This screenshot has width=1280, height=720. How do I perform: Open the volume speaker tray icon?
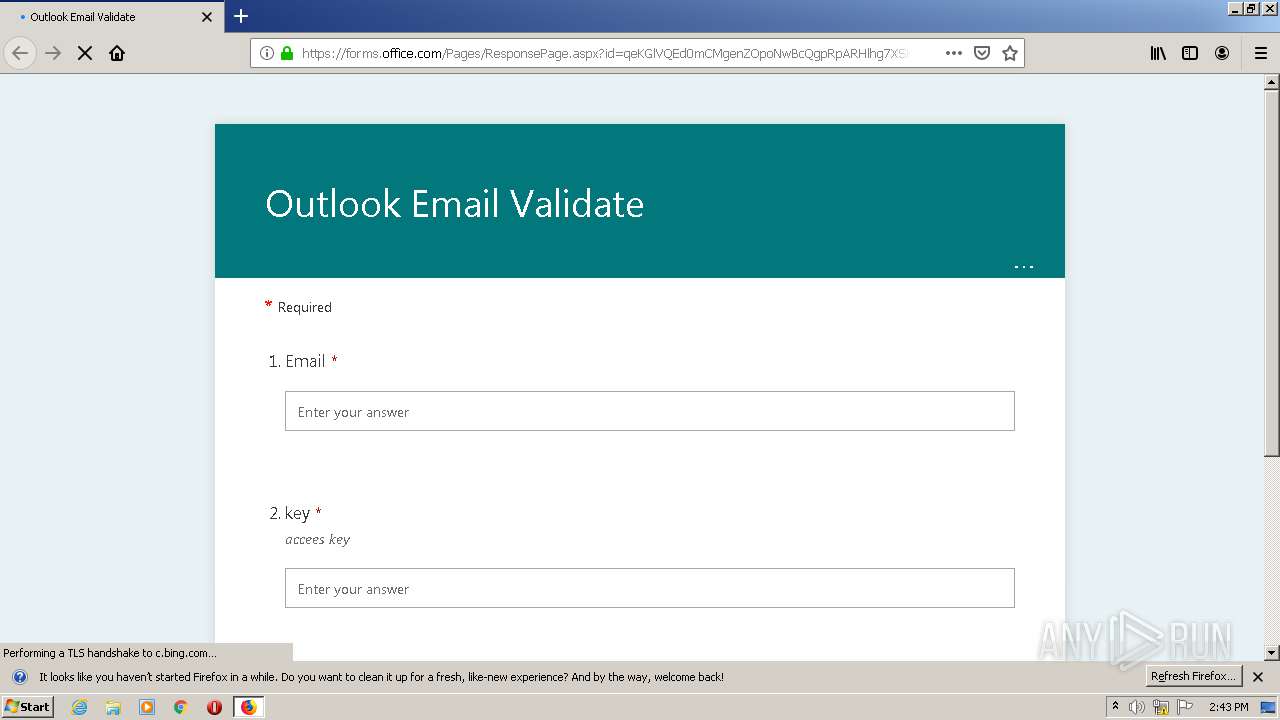click(x=1137, y=707)
